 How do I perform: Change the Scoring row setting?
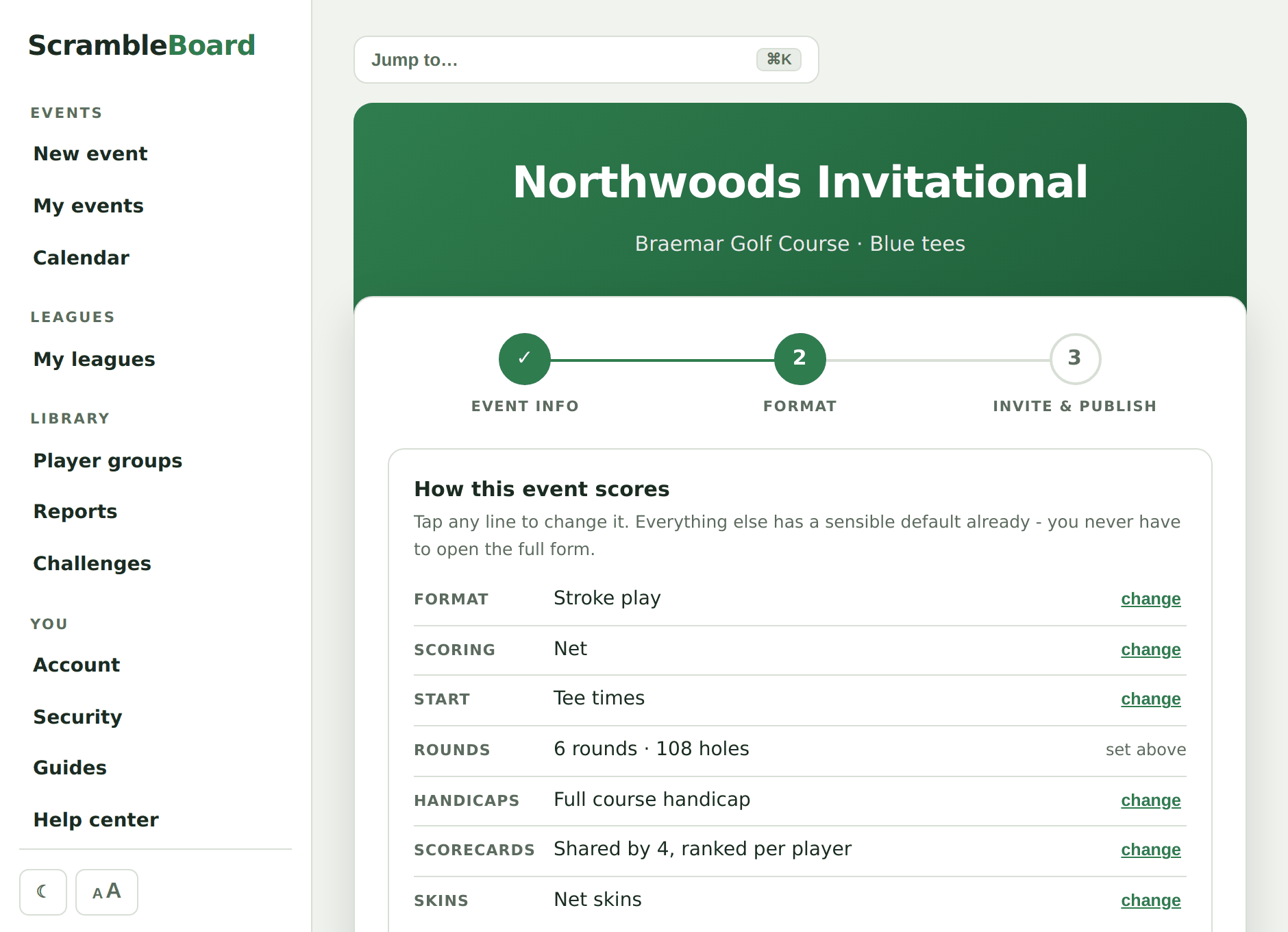coord(1151,650)
